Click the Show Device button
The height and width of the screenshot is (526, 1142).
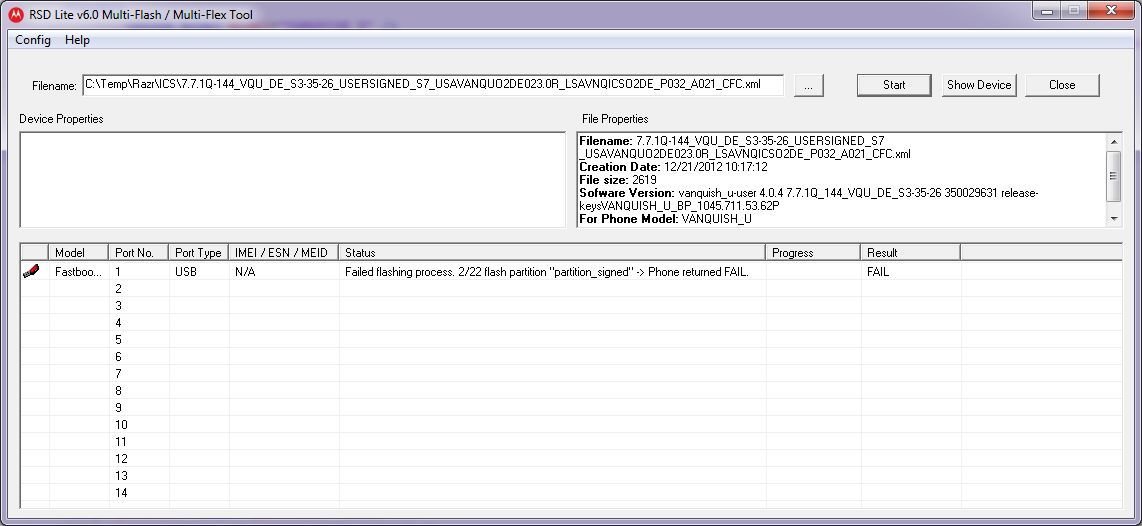[x=979, y=85]
